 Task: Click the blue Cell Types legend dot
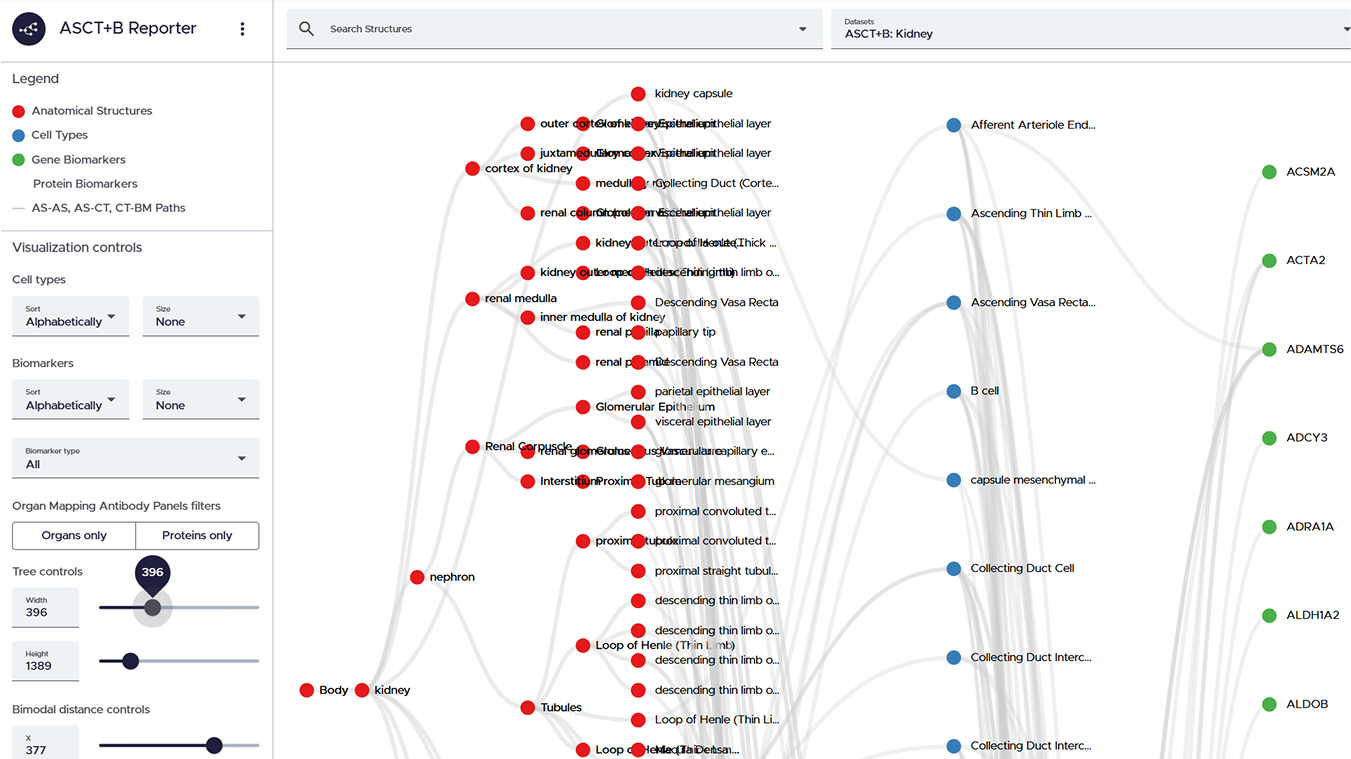point(17,134)
